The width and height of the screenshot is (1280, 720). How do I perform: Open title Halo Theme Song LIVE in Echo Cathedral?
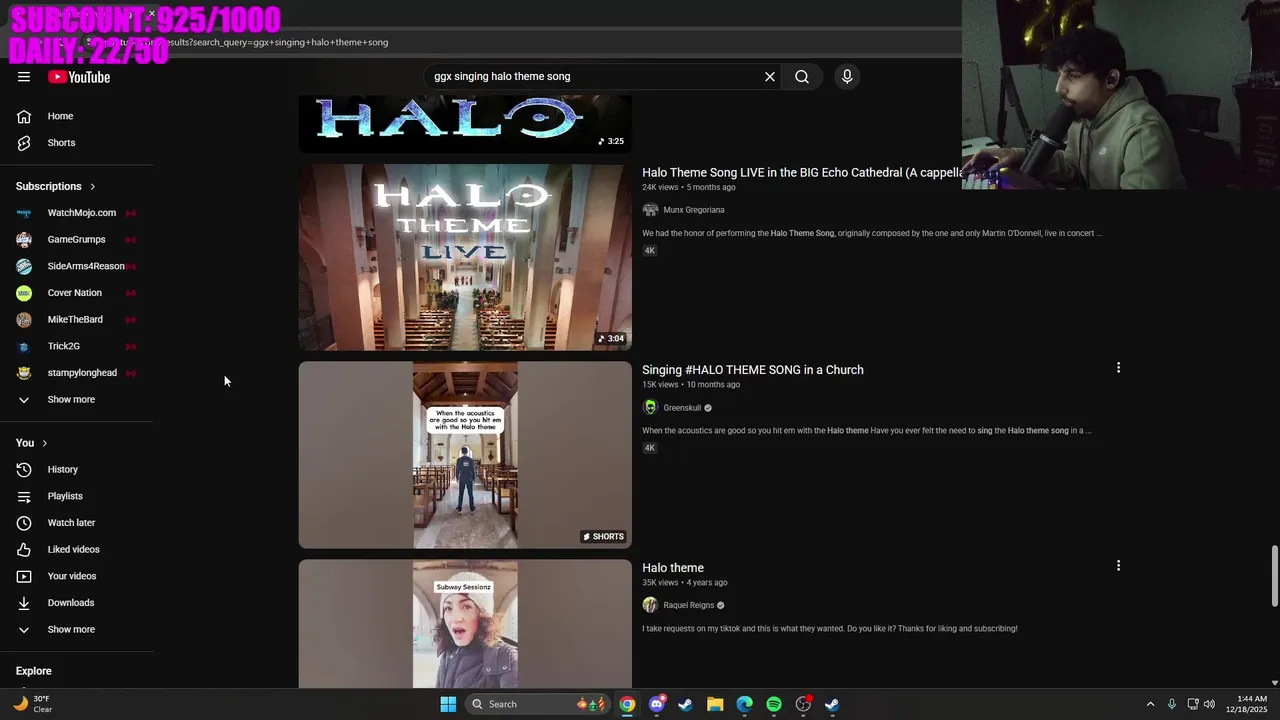802,173
